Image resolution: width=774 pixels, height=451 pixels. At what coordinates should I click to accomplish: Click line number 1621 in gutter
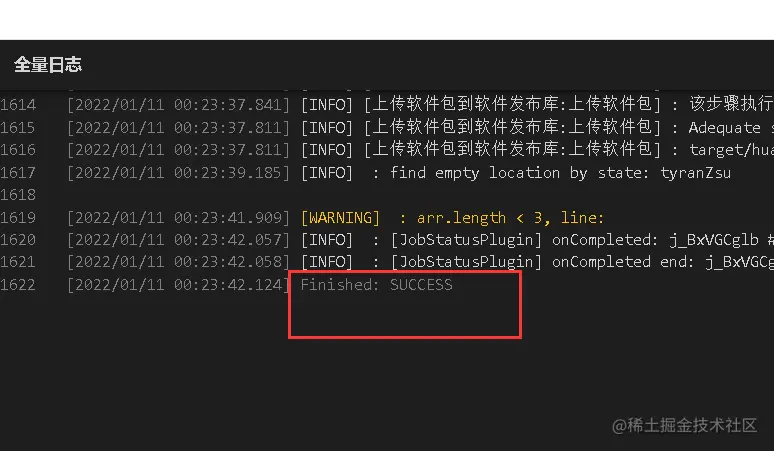(18, 262)
